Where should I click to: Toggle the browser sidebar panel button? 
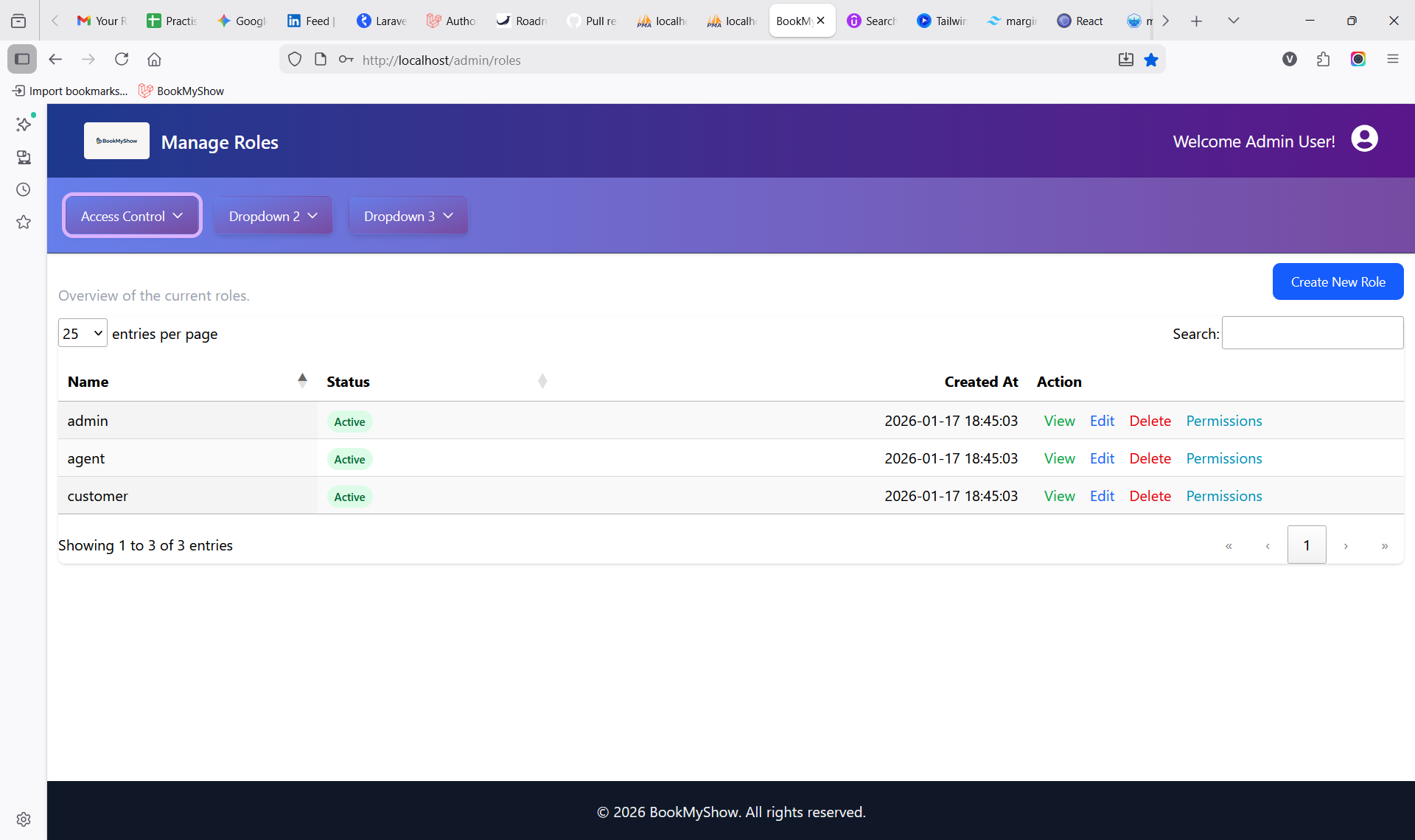(22, 59)
